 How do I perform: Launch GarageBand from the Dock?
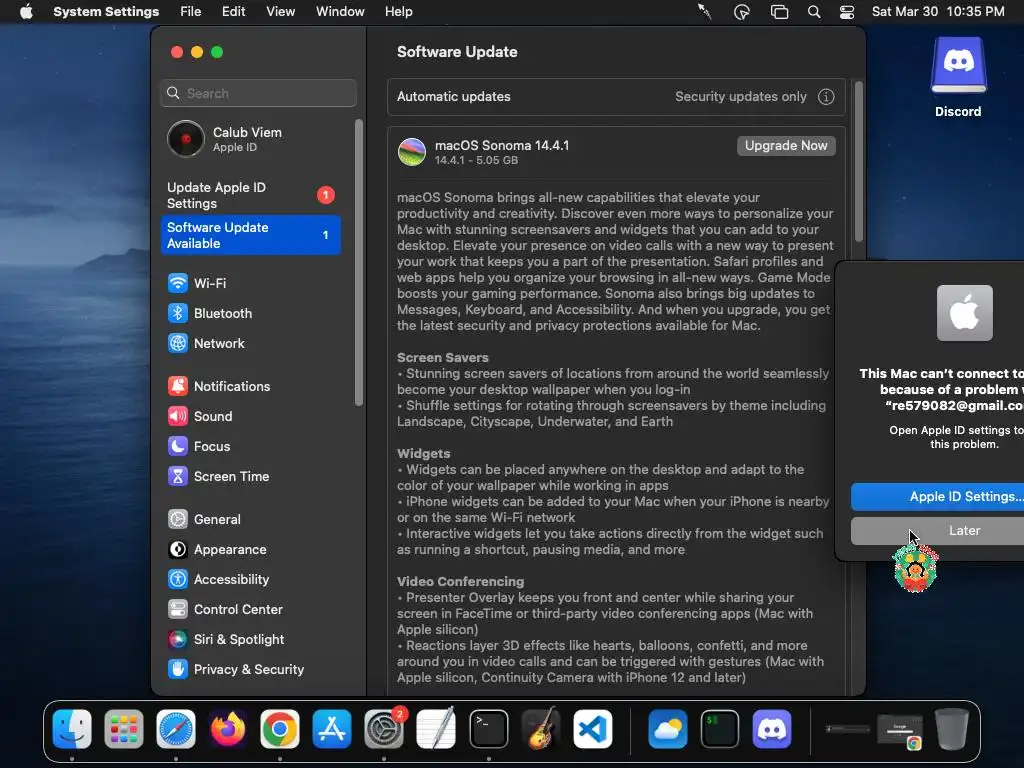pyautogui.click(x=541, y=729)
